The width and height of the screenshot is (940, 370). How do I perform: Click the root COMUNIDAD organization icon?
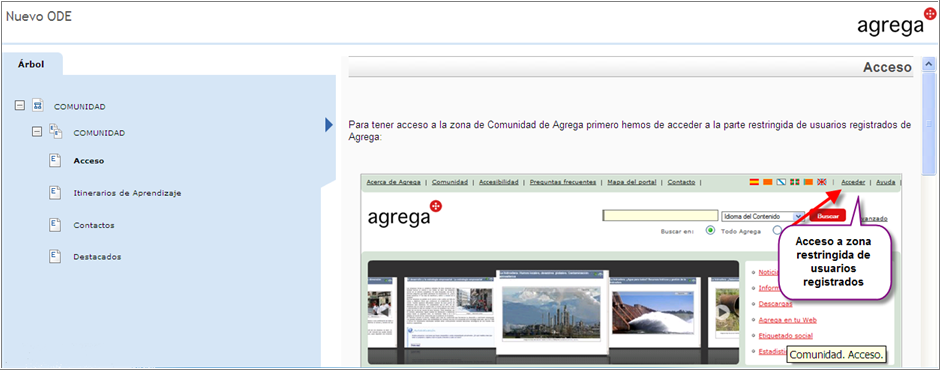[x=38, y=105]
